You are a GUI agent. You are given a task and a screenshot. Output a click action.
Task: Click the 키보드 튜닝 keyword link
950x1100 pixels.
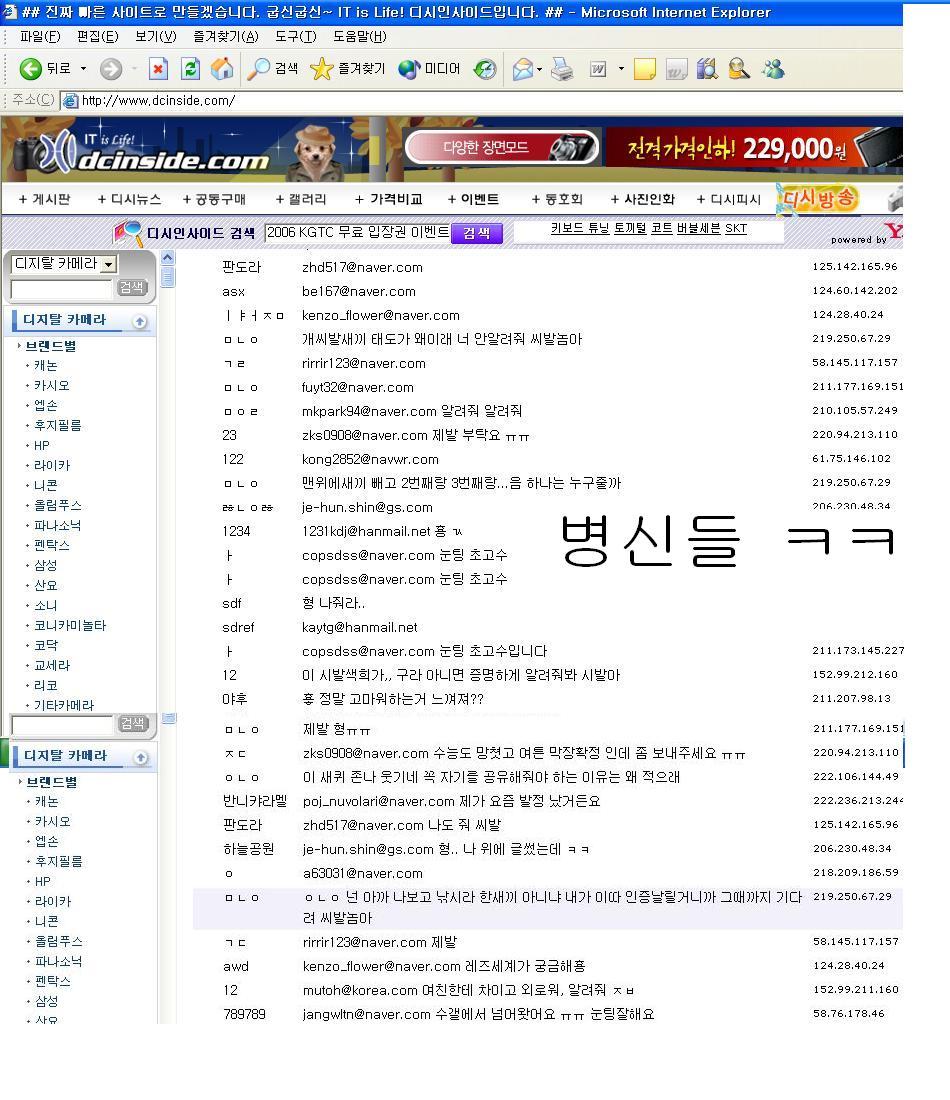click(580, 229)
